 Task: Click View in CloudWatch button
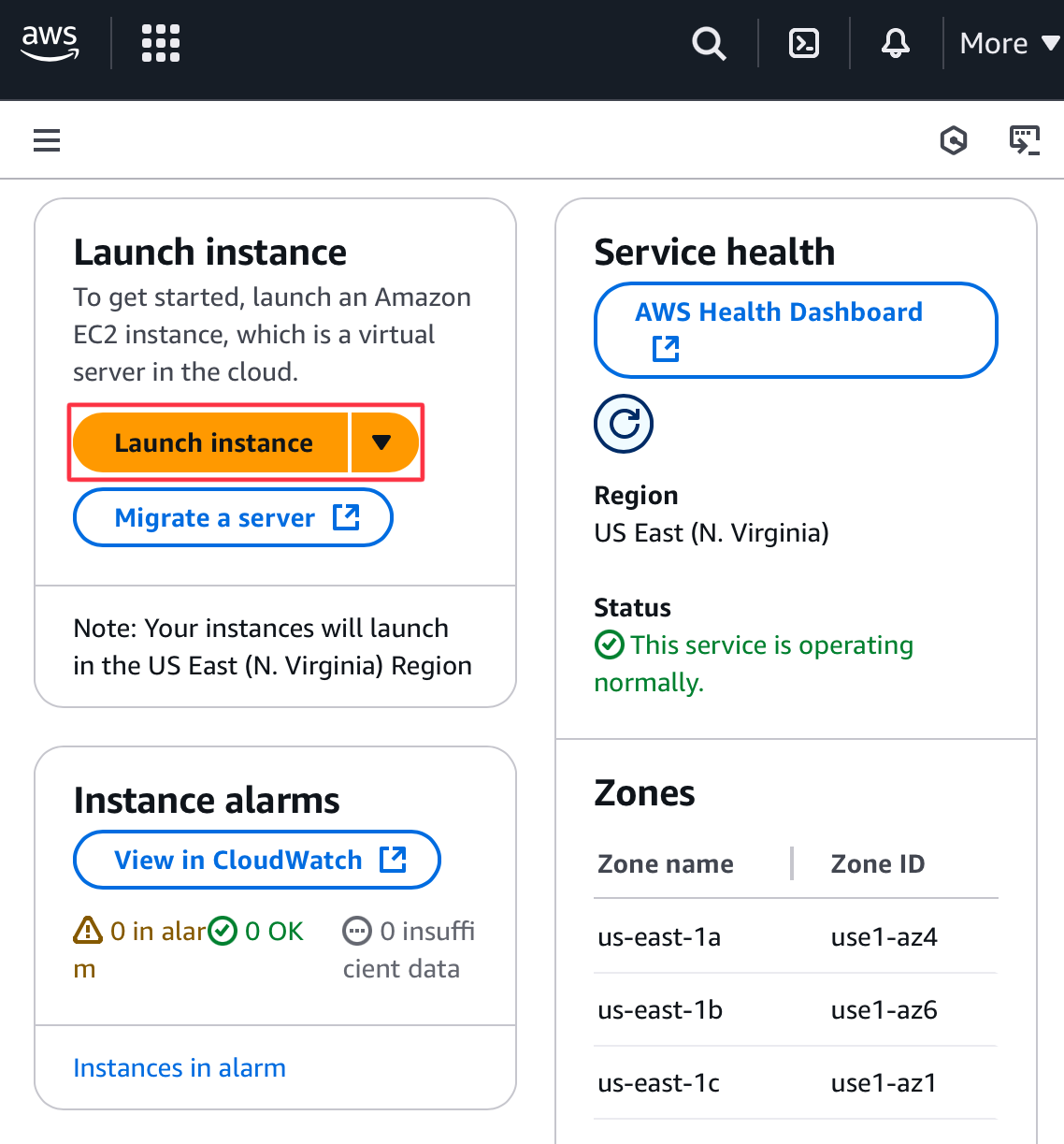[x=256, y=860]
